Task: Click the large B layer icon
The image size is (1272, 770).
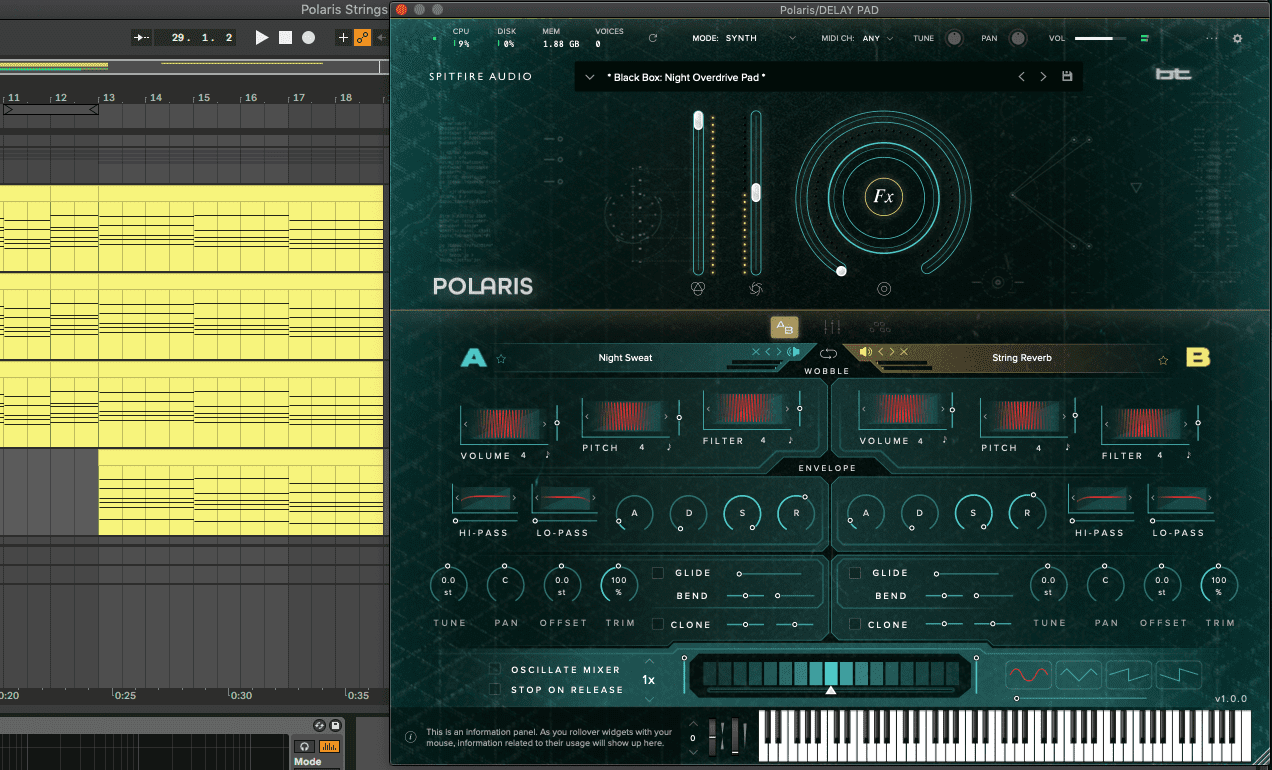Action: pyautogui.click(x=1198, y=358)
